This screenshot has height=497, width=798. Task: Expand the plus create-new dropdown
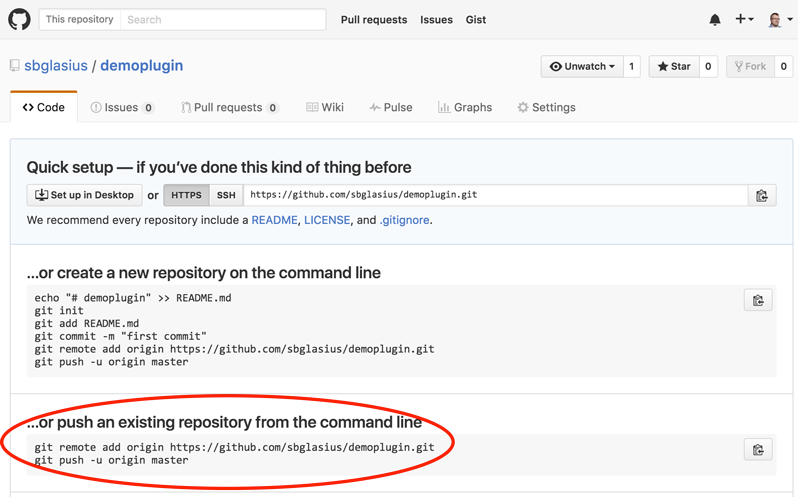[744, 19]
